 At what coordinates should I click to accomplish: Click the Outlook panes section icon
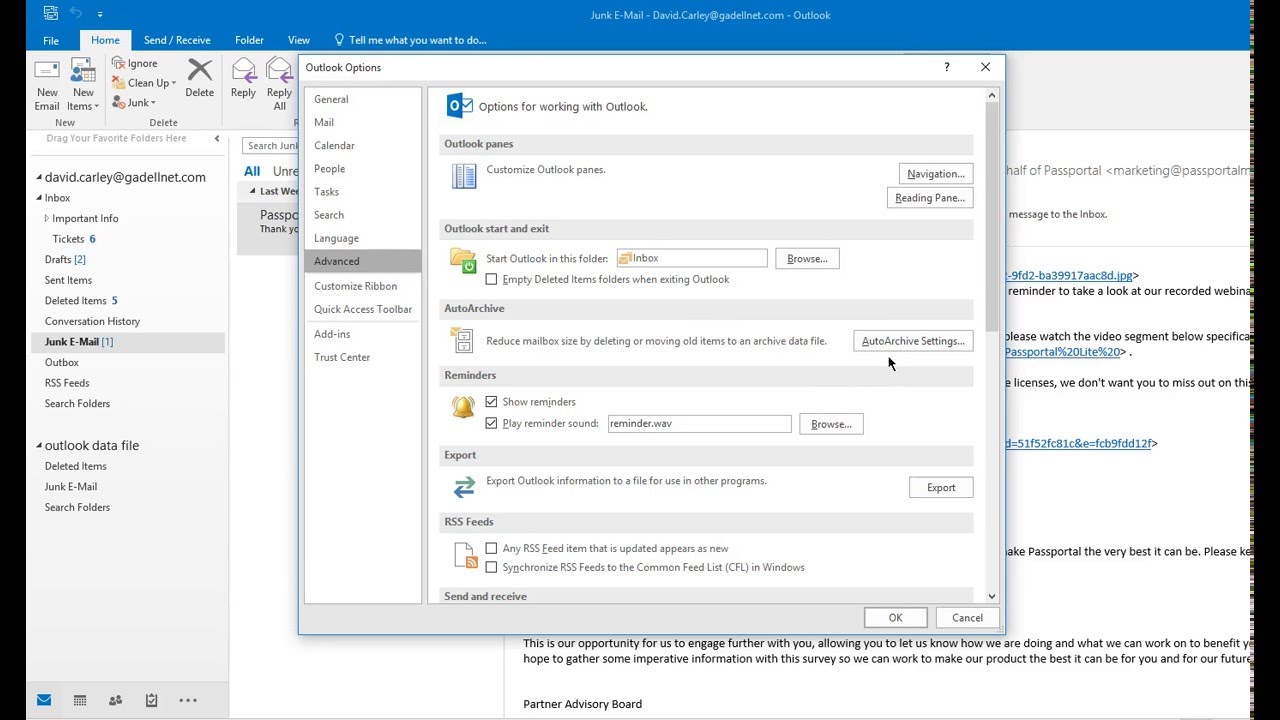point(464,176)
